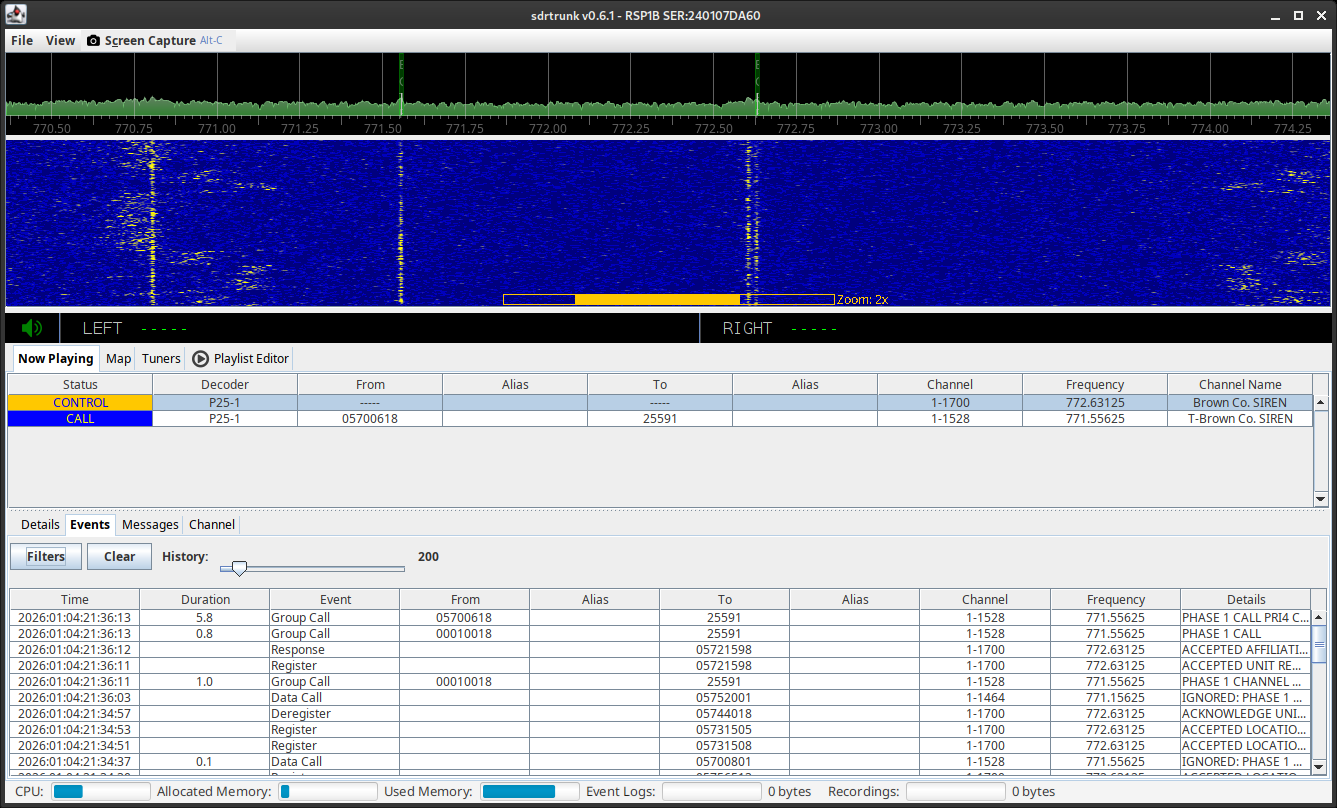The image size is (1337, 808).
Task: Mute audio with the green speaker icon
Action: pos(32,328)
